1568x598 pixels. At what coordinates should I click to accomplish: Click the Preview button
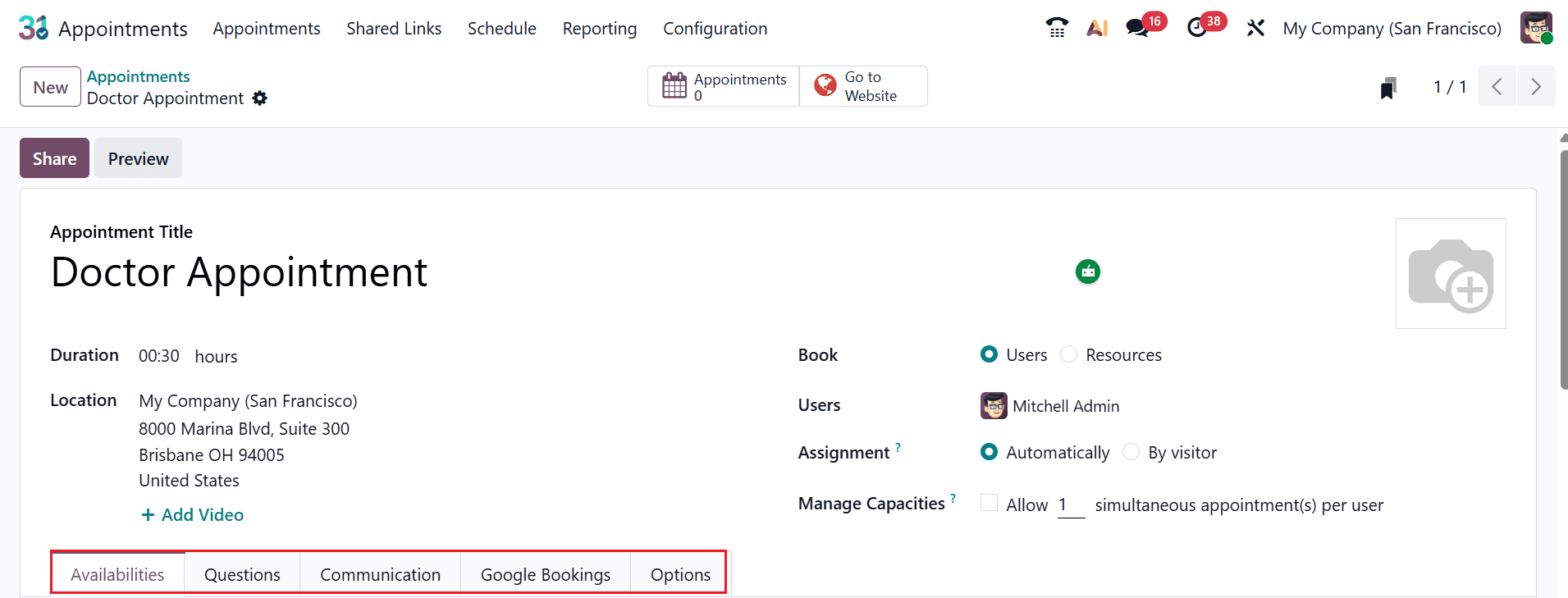point(138,158)
